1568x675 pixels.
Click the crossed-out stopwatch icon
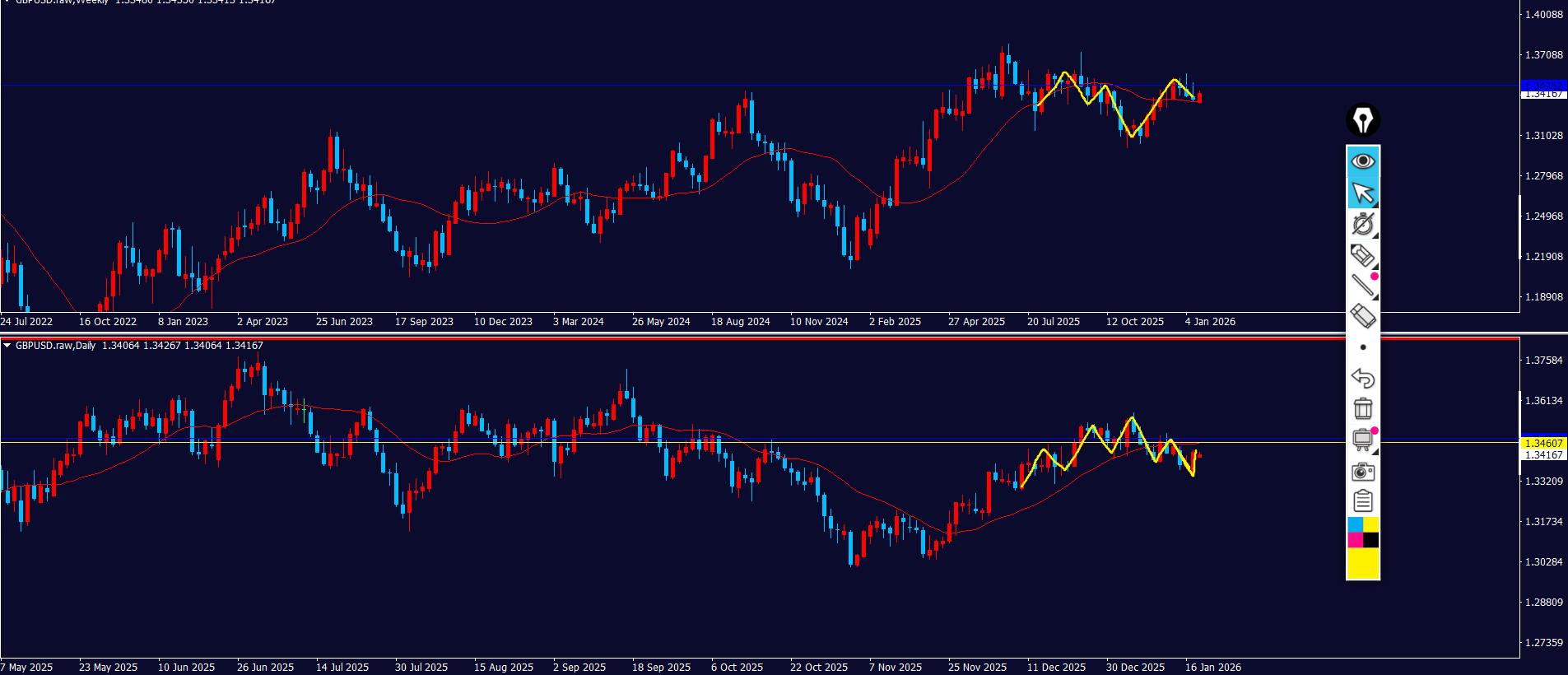click(x=1363, y=224)
